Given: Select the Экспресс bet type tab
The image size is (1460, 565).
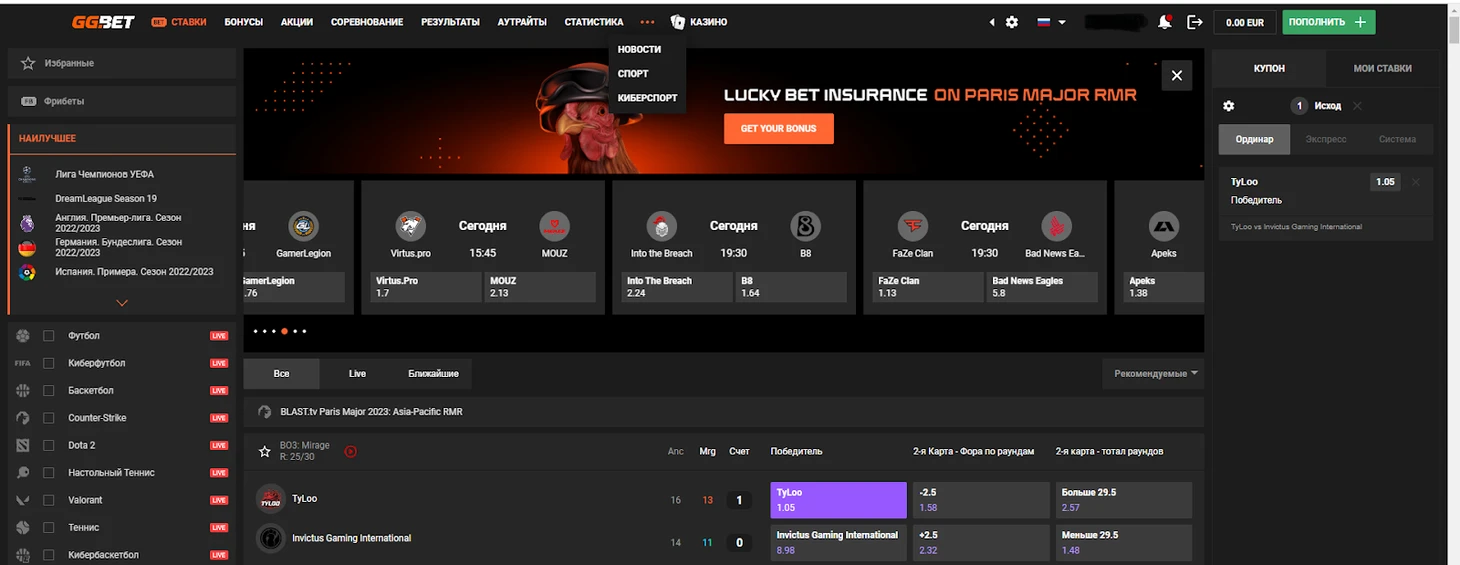Looking at the screenshot, I should (1326, 139).
